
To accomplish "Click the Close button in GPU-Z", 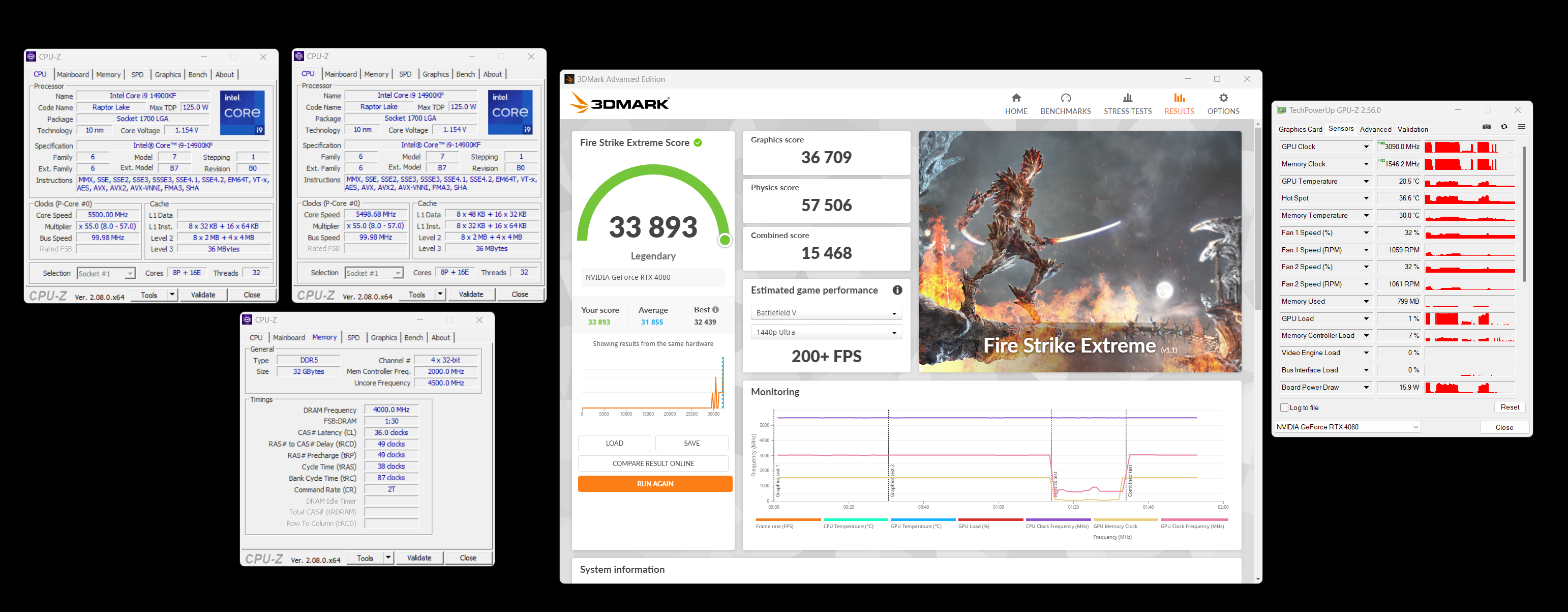I will [x=1504, y=427].
